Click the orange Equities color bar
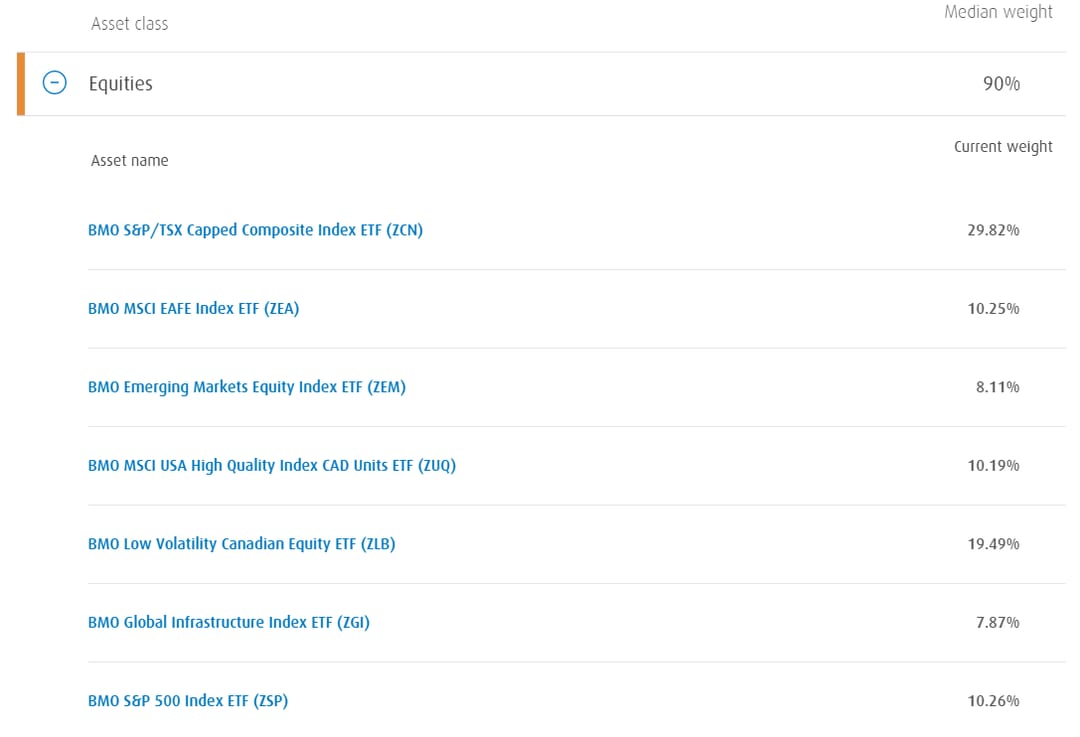The image size is (1080, 737). tap(21, 83)
